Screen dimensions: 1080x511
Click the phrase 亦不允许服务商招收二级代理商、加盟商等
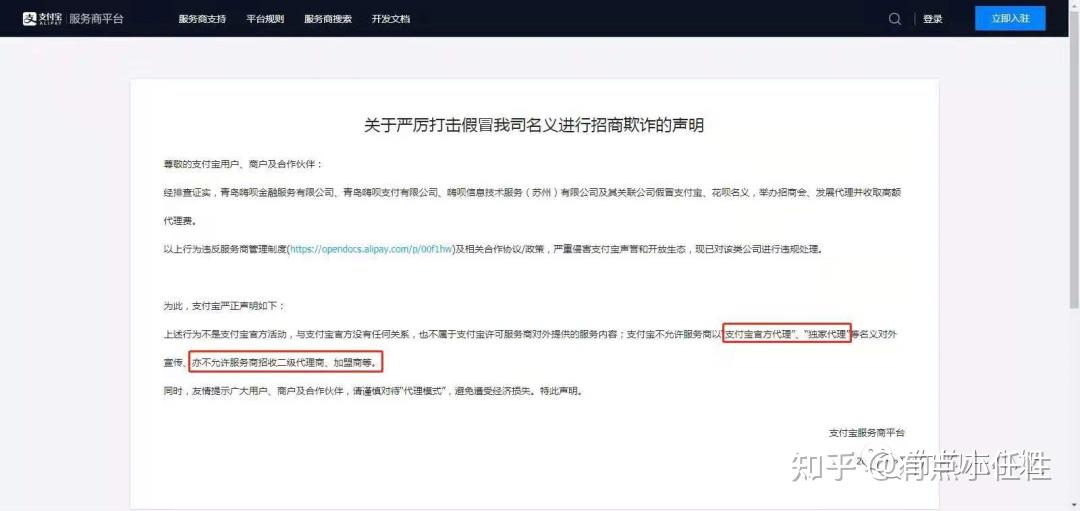285,362
